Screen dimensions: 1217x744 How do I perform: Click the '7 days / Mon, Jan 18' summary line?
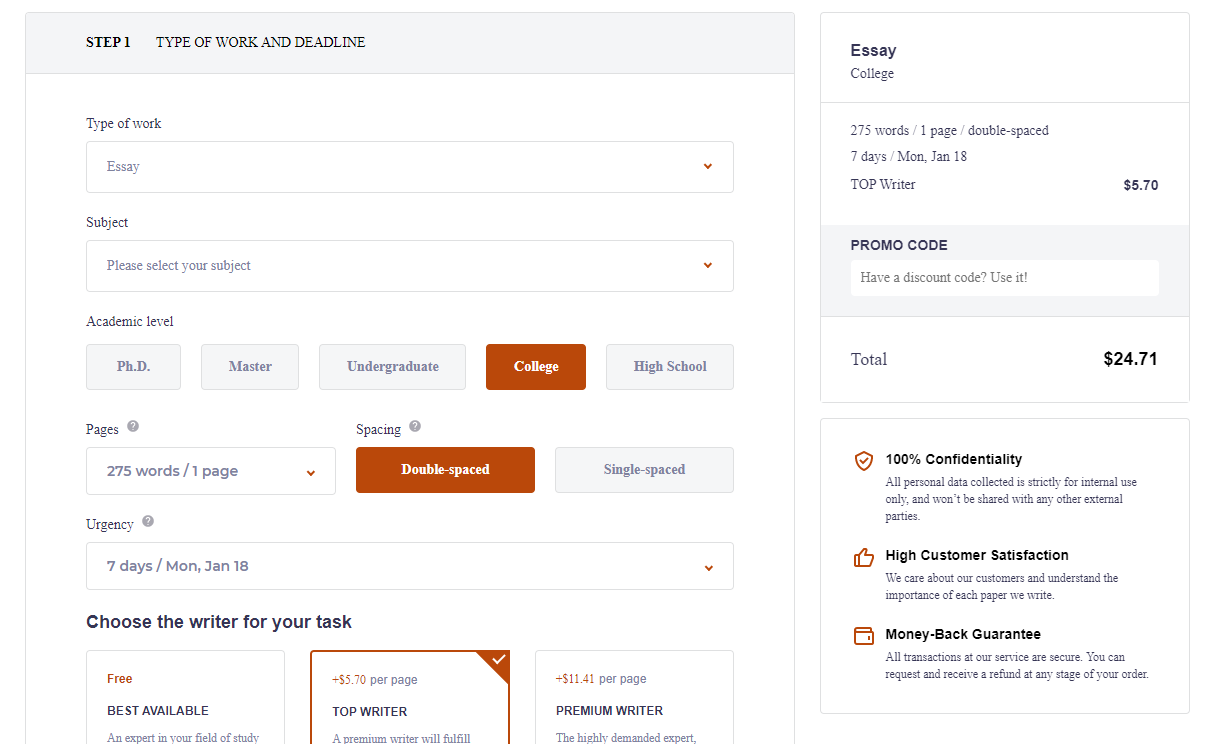coord(909,157)
